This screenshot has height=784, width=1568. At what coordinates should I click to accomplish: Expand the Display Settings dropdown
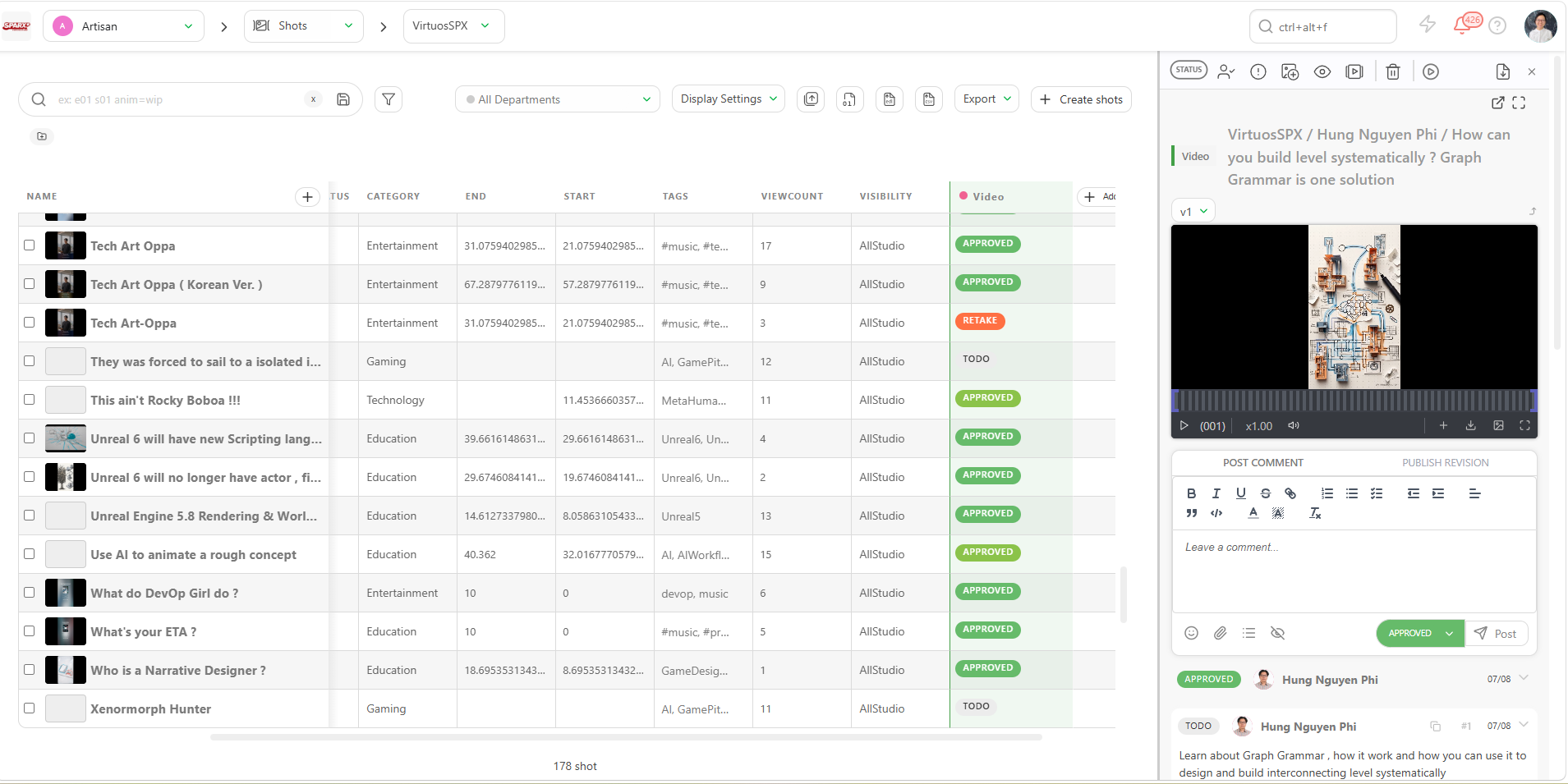[729, 99]
